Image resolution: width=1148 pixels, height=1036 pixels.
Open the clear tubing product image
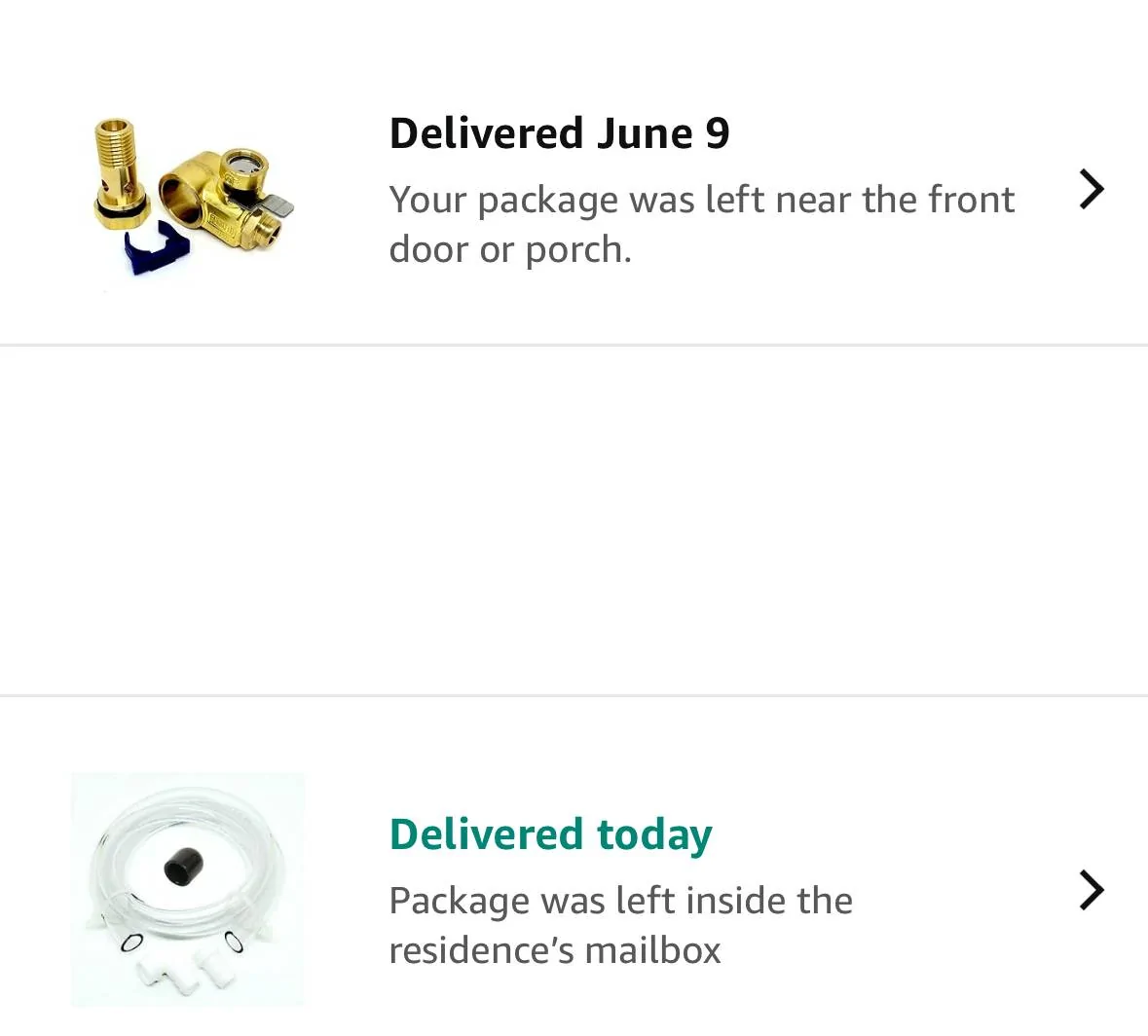tap(188, 889)
